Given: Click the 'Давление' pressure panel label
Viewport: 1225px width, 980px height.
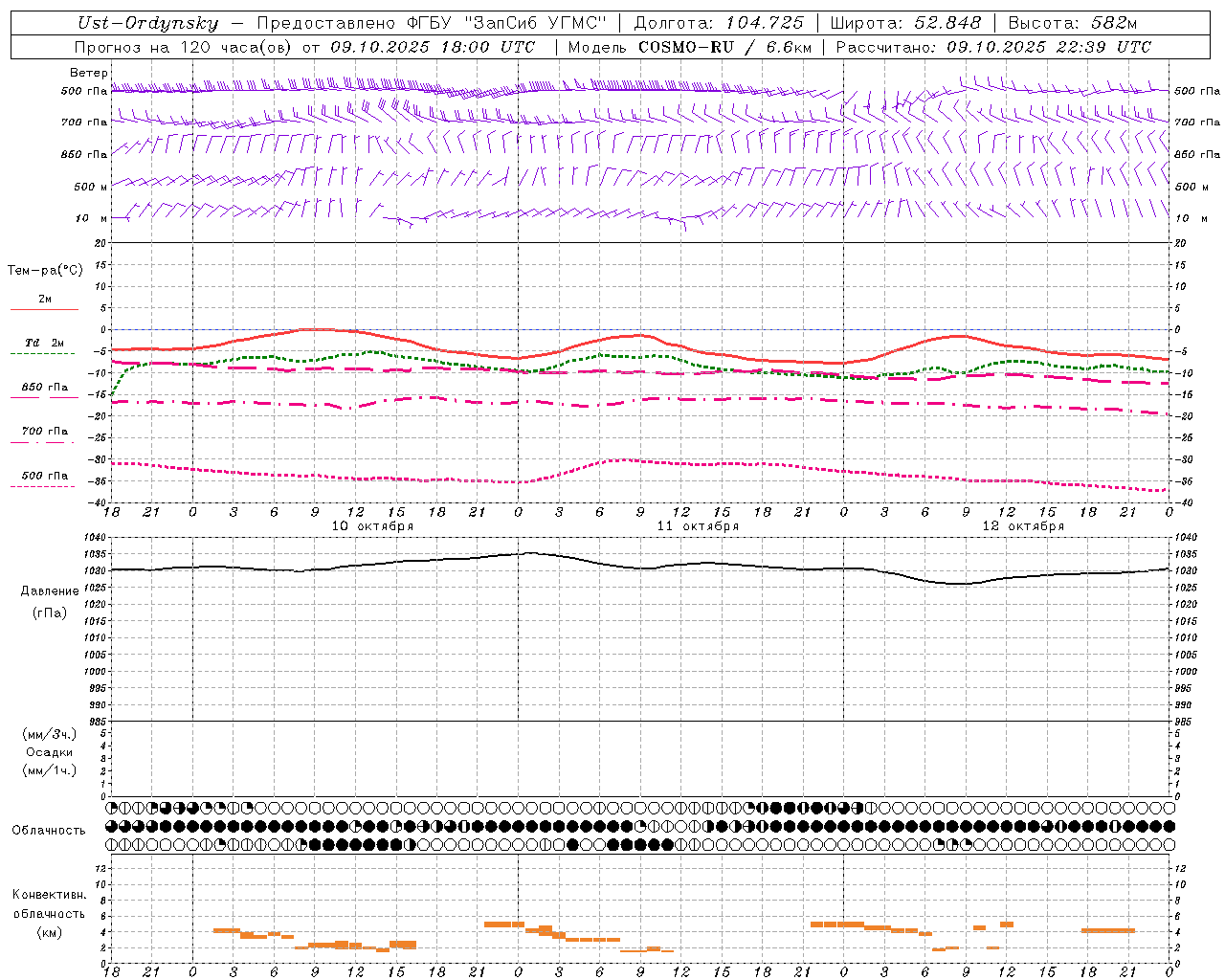Looking at the screenshot, I should (x=50, y=590).
